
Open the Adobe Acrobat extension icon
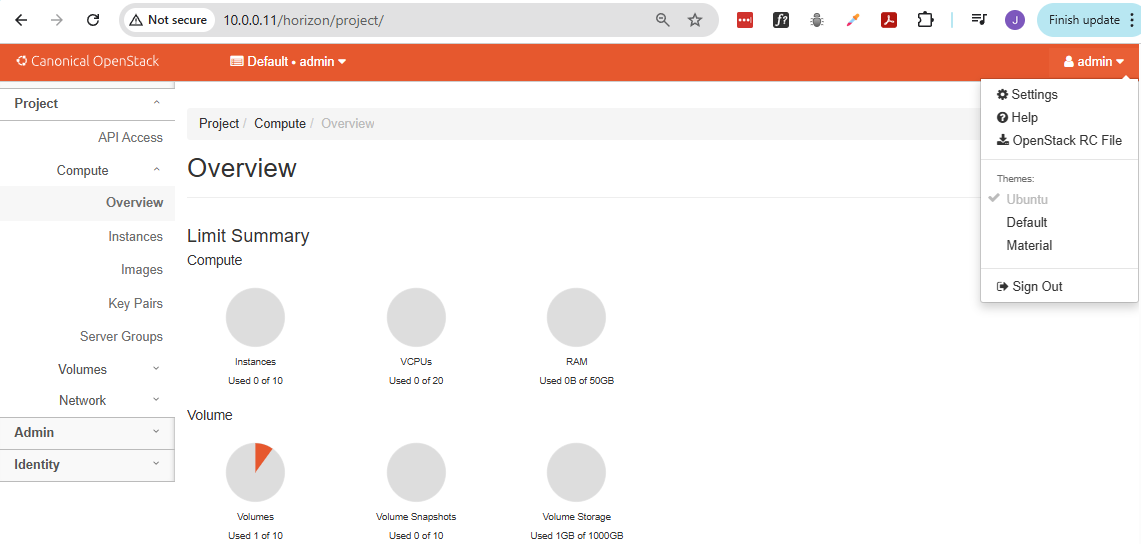pyautogui.click(x=888, y=20)
